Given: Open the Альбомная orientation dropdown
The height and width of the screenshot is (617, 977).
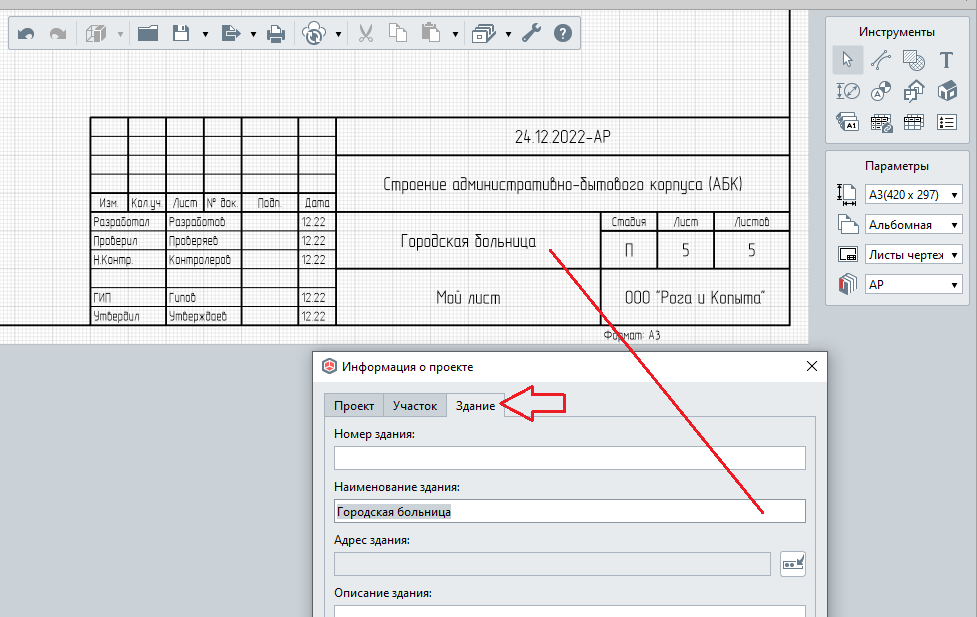Looking at the screenshot, I should click(913, 224).
